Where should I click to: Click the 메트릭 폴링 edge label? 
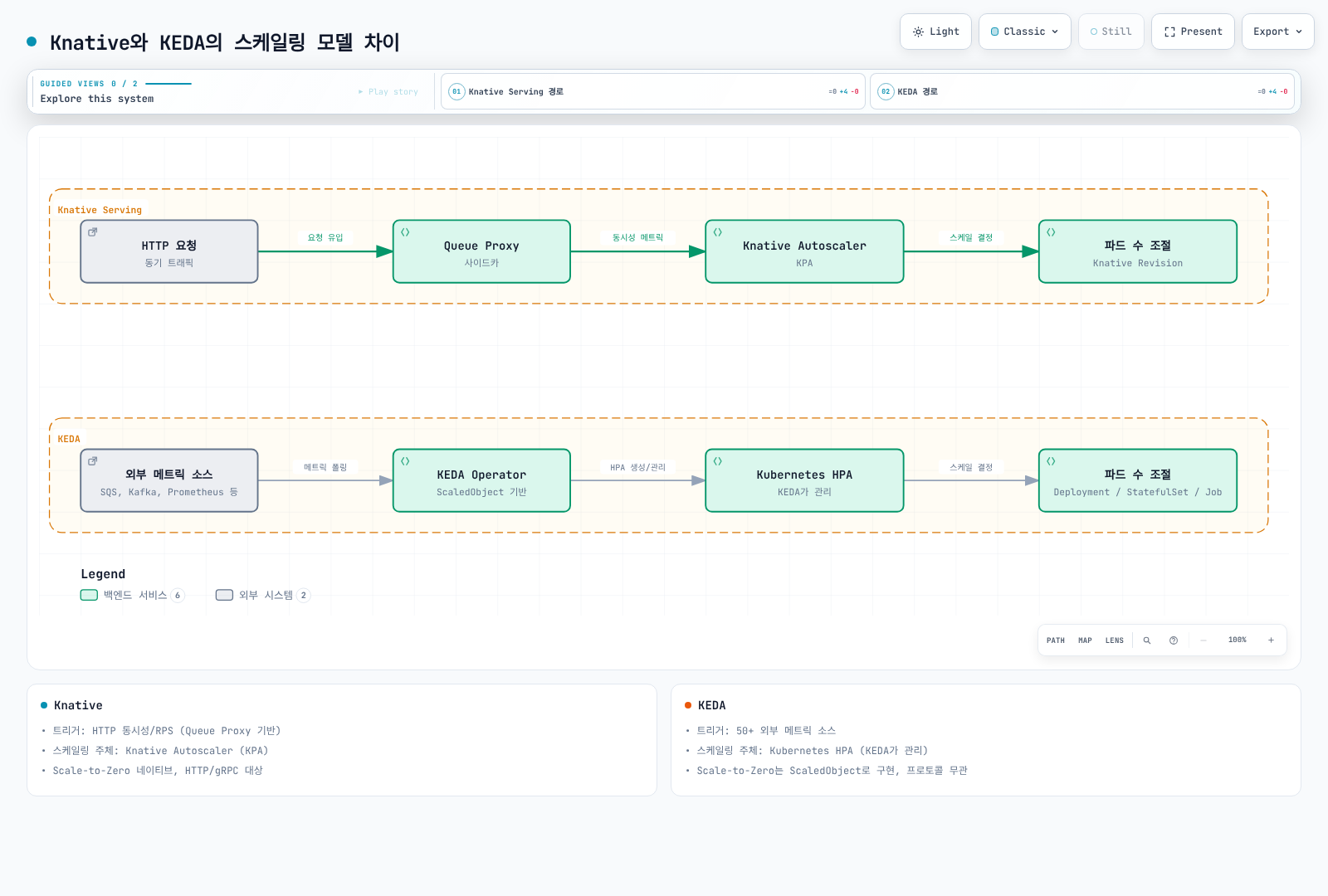point(325,467)
